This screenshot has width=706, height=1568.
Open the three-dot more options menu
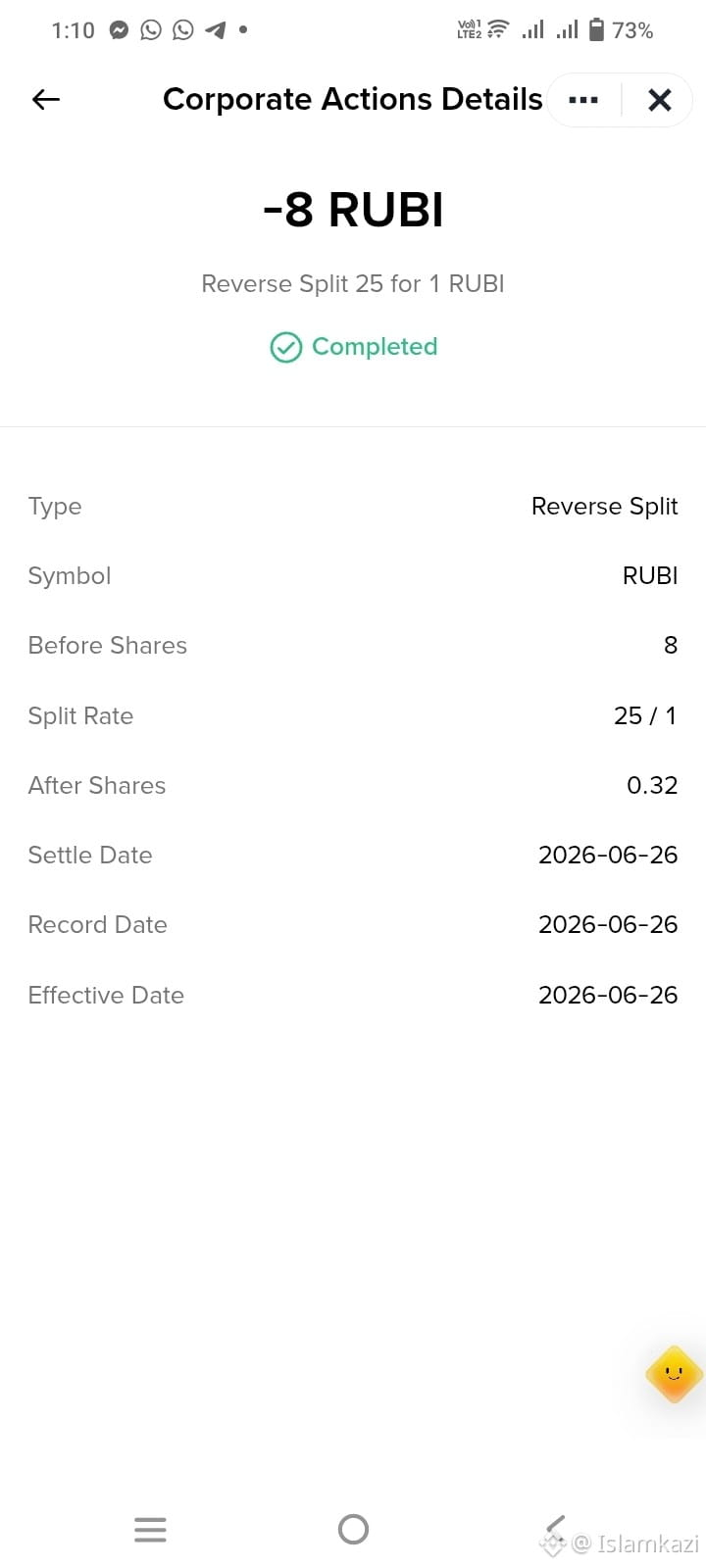(583, 100)
